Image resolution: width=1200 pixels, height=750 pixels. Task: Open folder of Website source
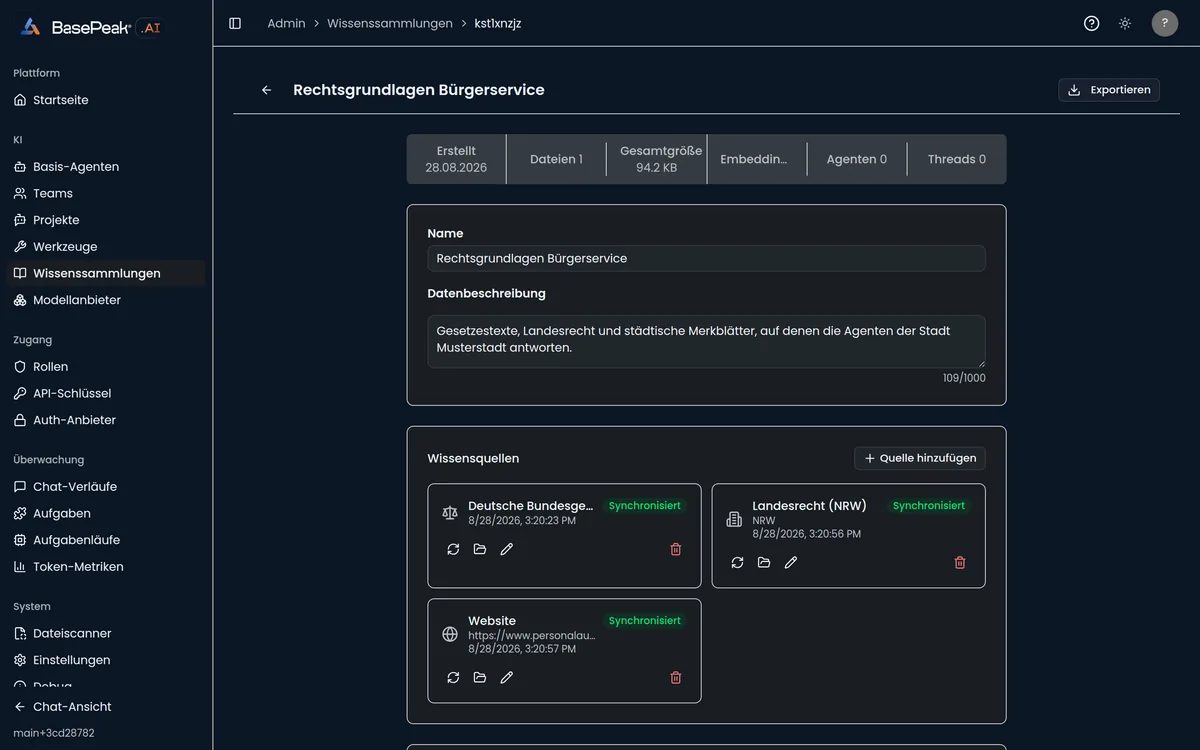pyautogui.click(x=480, y=677)
